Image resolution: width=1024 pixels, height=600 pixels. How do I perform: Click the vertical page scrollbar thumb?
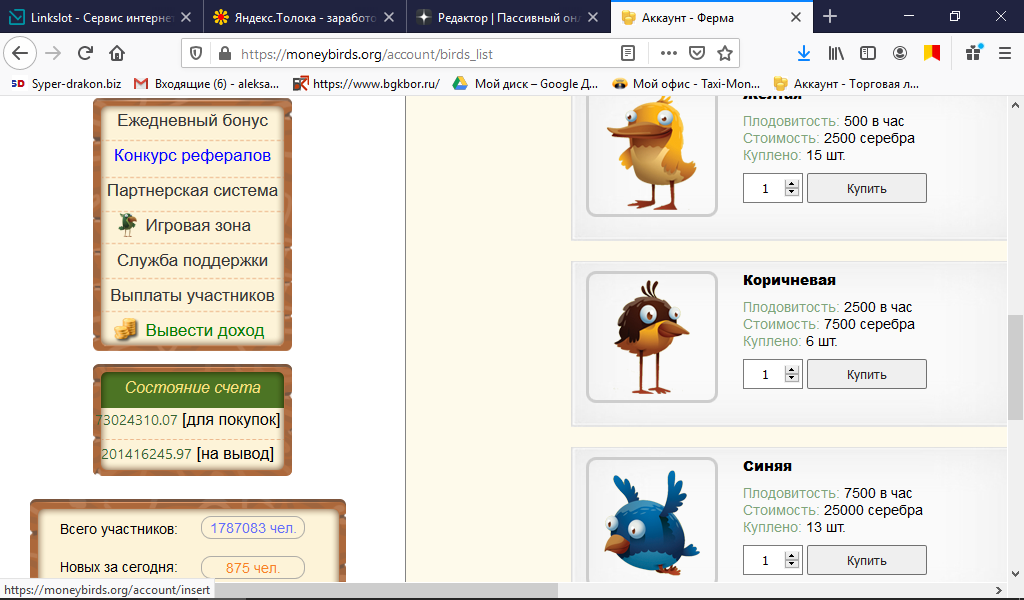[x=1015, y=367]
